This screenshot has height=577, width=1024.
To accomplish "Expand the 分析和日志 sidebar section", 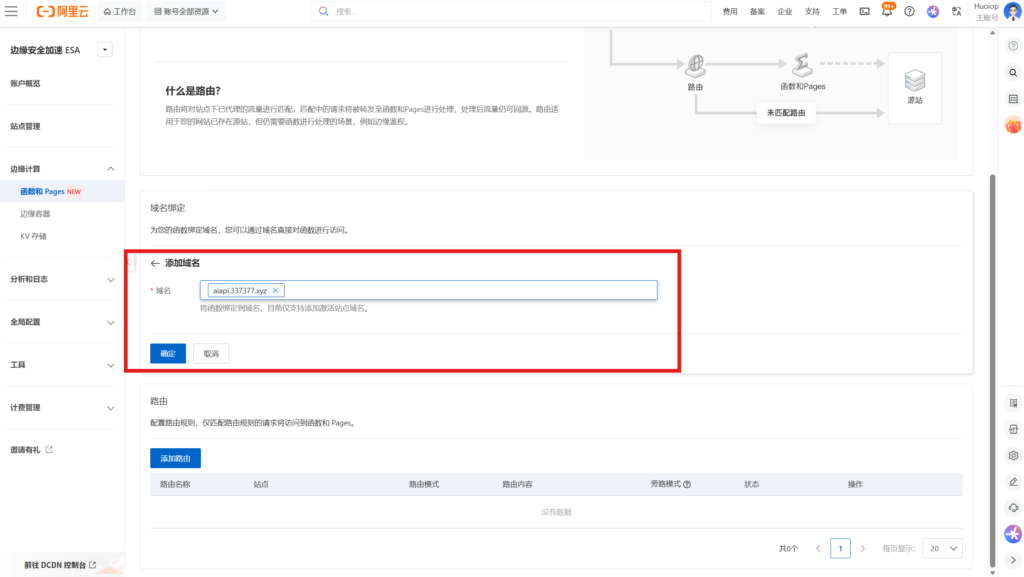I will coord(110,280).
